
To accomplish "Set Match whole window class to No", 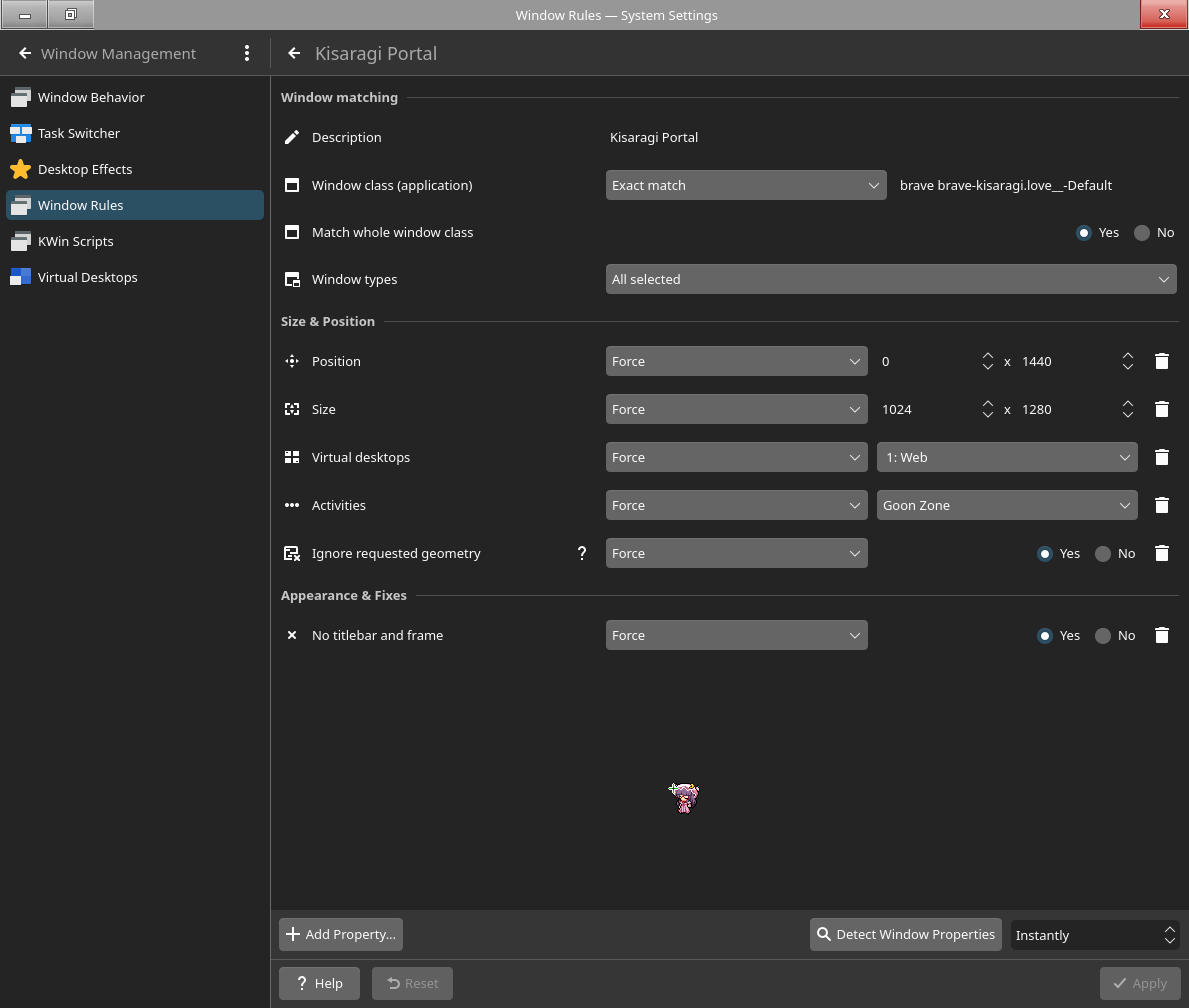I will tap(1154, 233).
